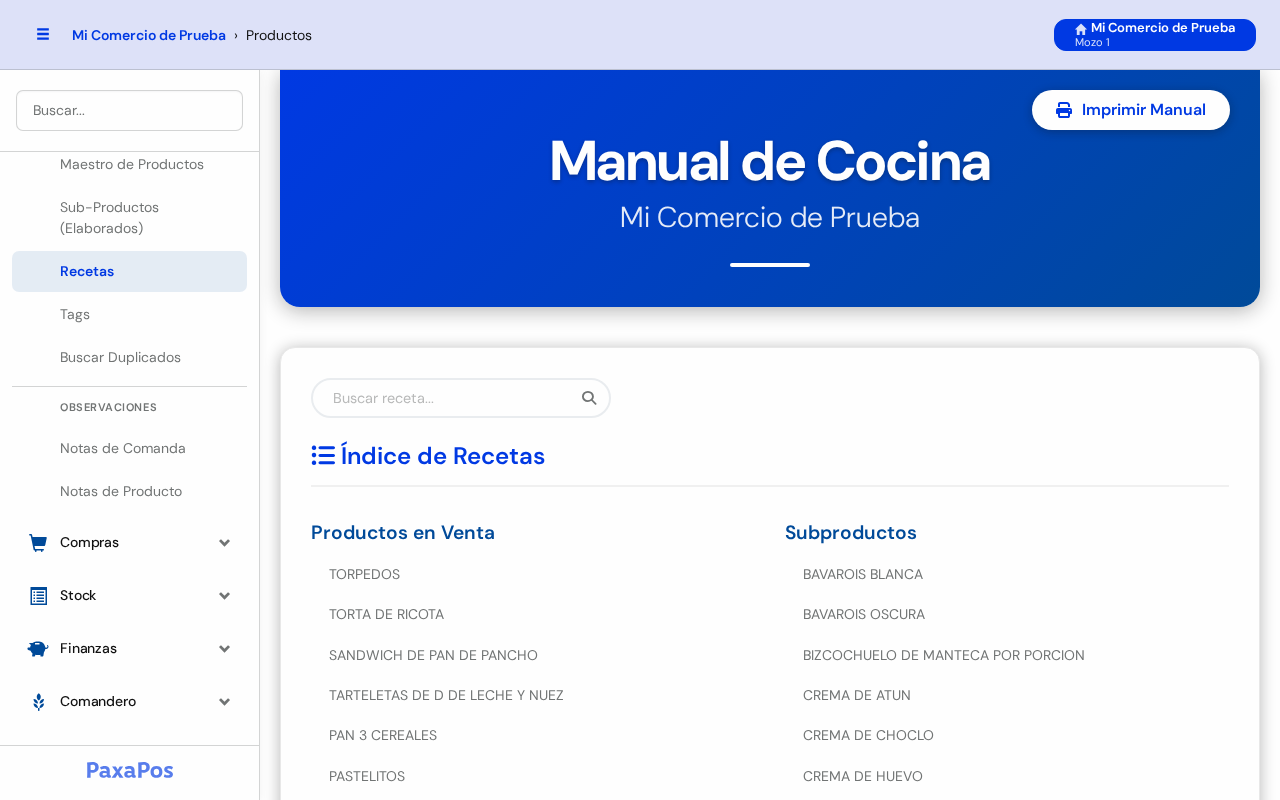Viewport: 1280px width, 800px height.
Task: Open the TORTA DE RICOTA recipe
Action: 386,614
